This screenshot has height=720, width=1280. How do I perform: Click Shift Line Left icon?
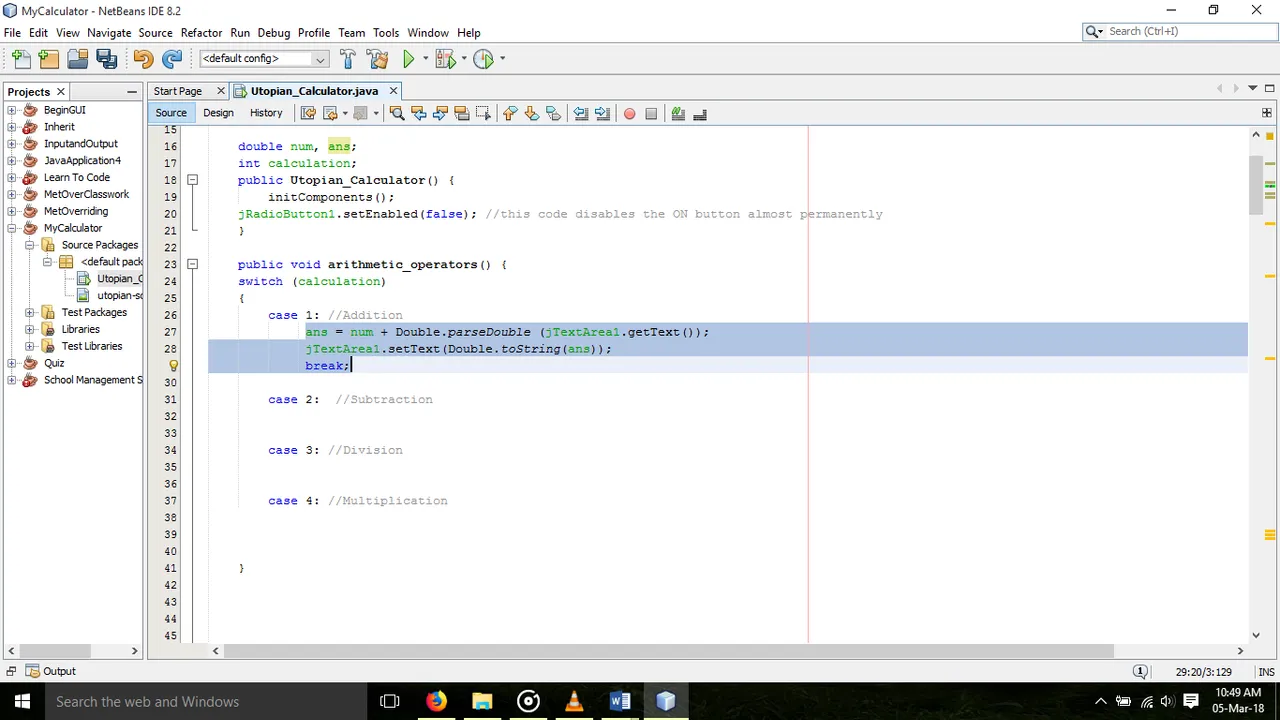click(580, 113)
